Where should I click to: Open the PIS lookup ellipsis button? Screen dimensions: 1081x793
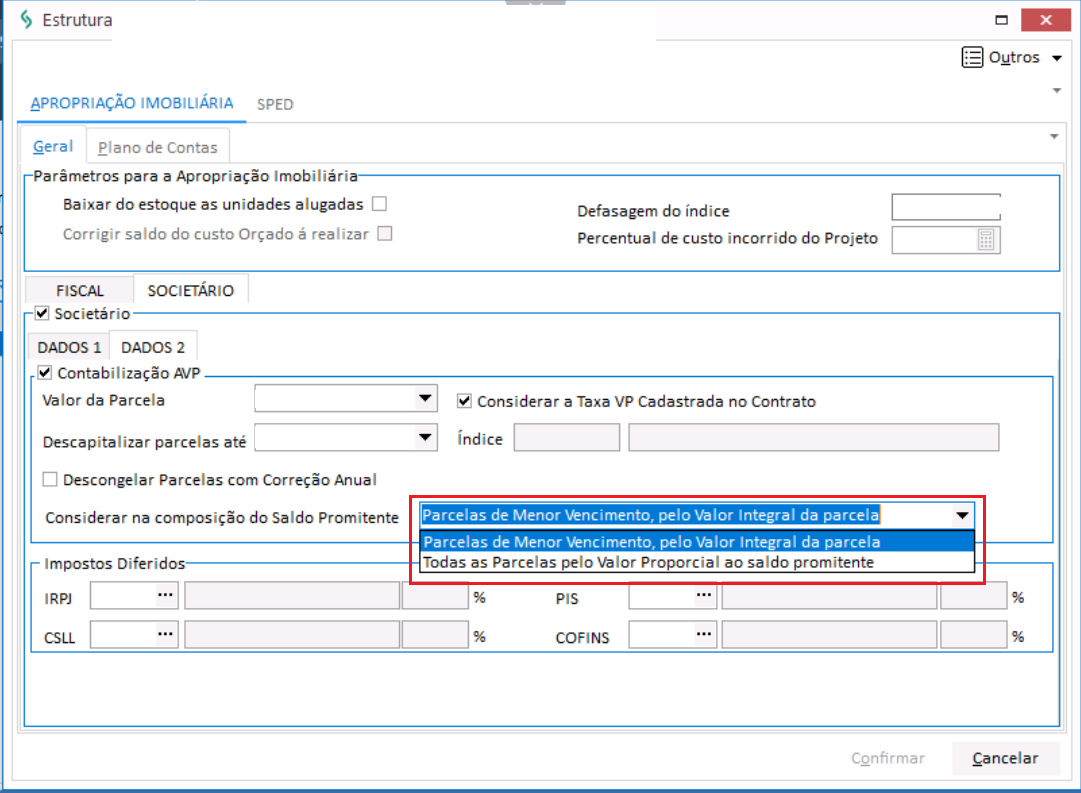click(704, 597)
